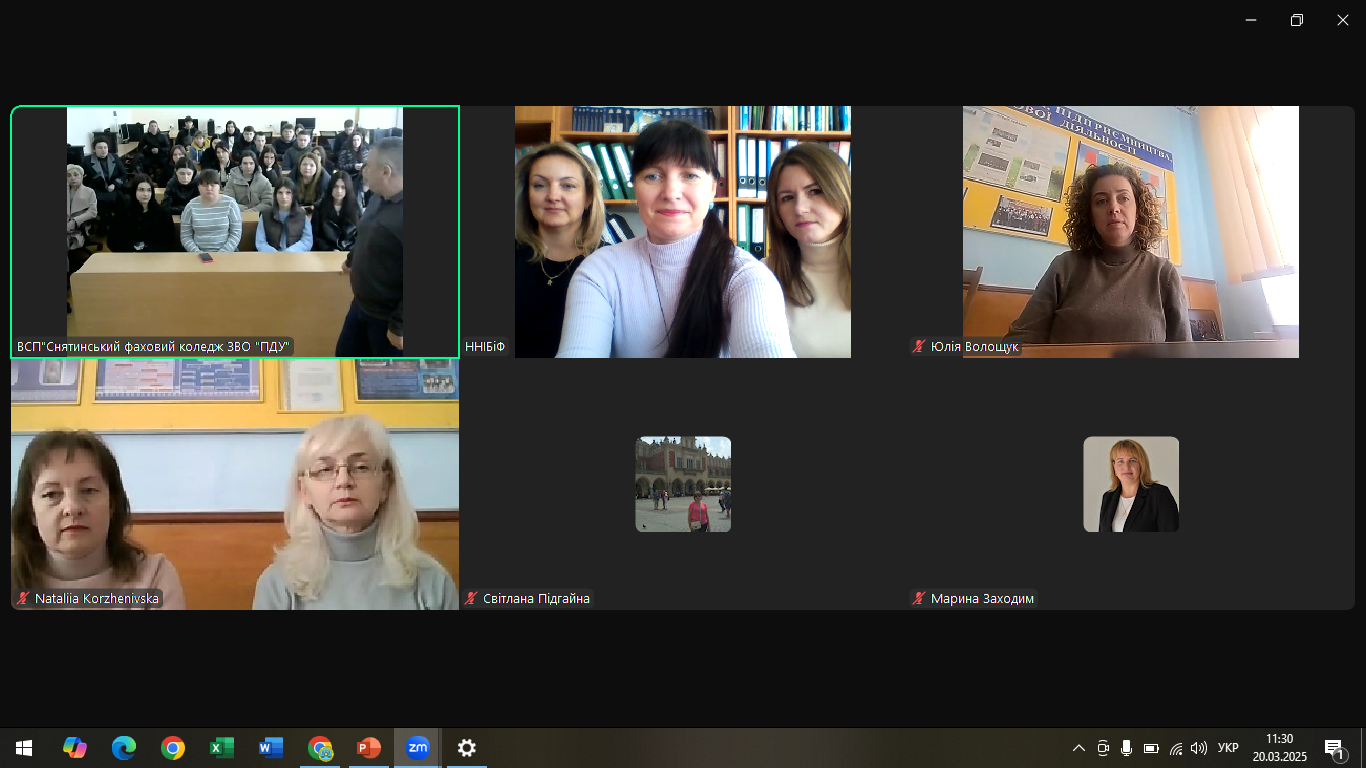Open the Settings gear in the taskbar
Screen dimensions: 1366x768
point(467,748)
